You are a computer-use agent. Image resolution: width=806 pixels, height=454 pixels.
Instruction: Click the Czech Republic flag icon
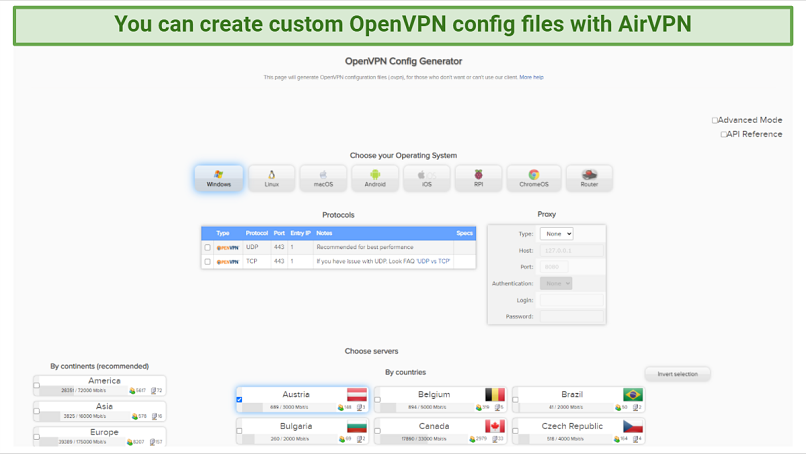point(633,426)
